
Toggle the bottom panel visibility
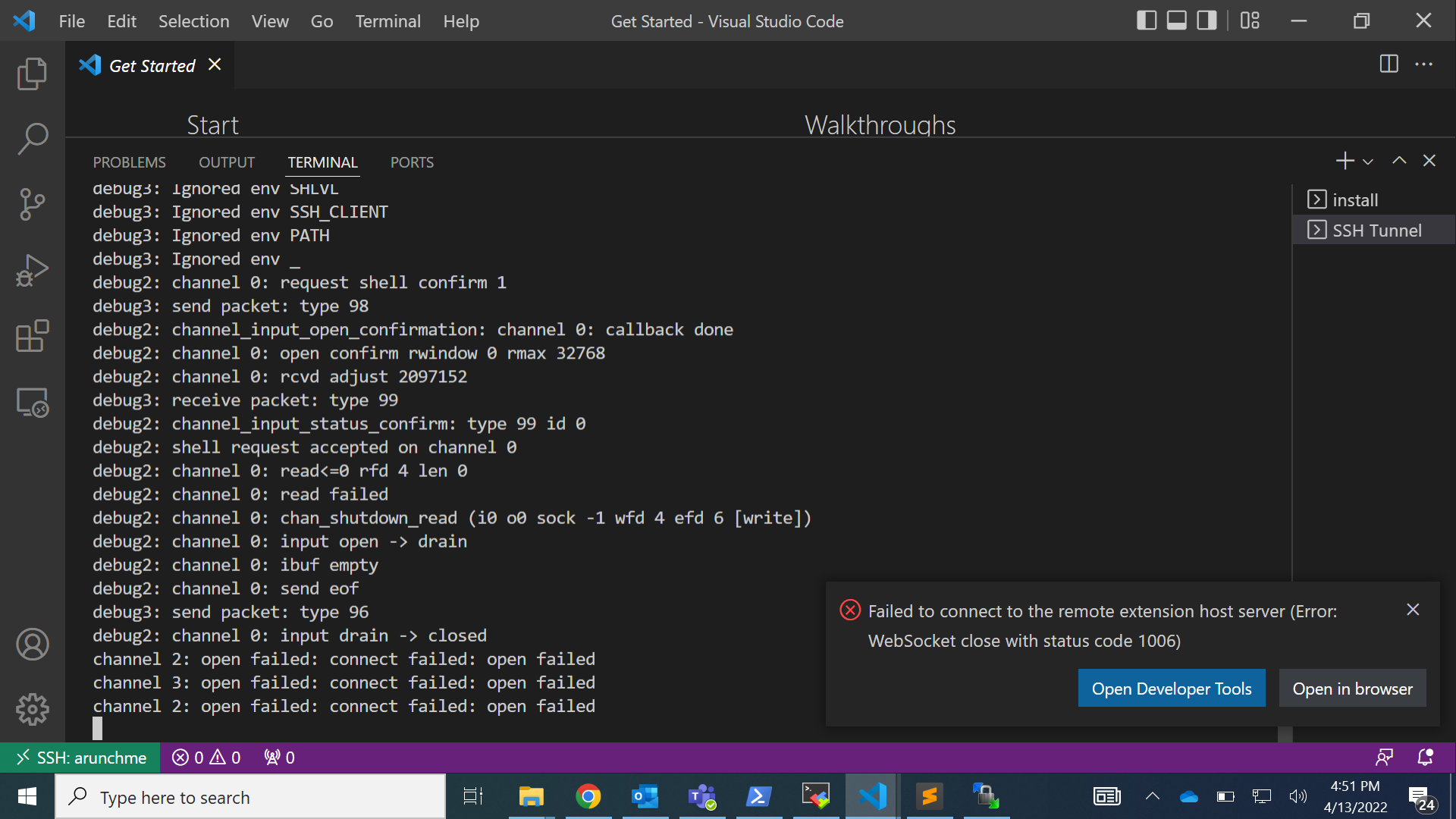coord(1175,20)
